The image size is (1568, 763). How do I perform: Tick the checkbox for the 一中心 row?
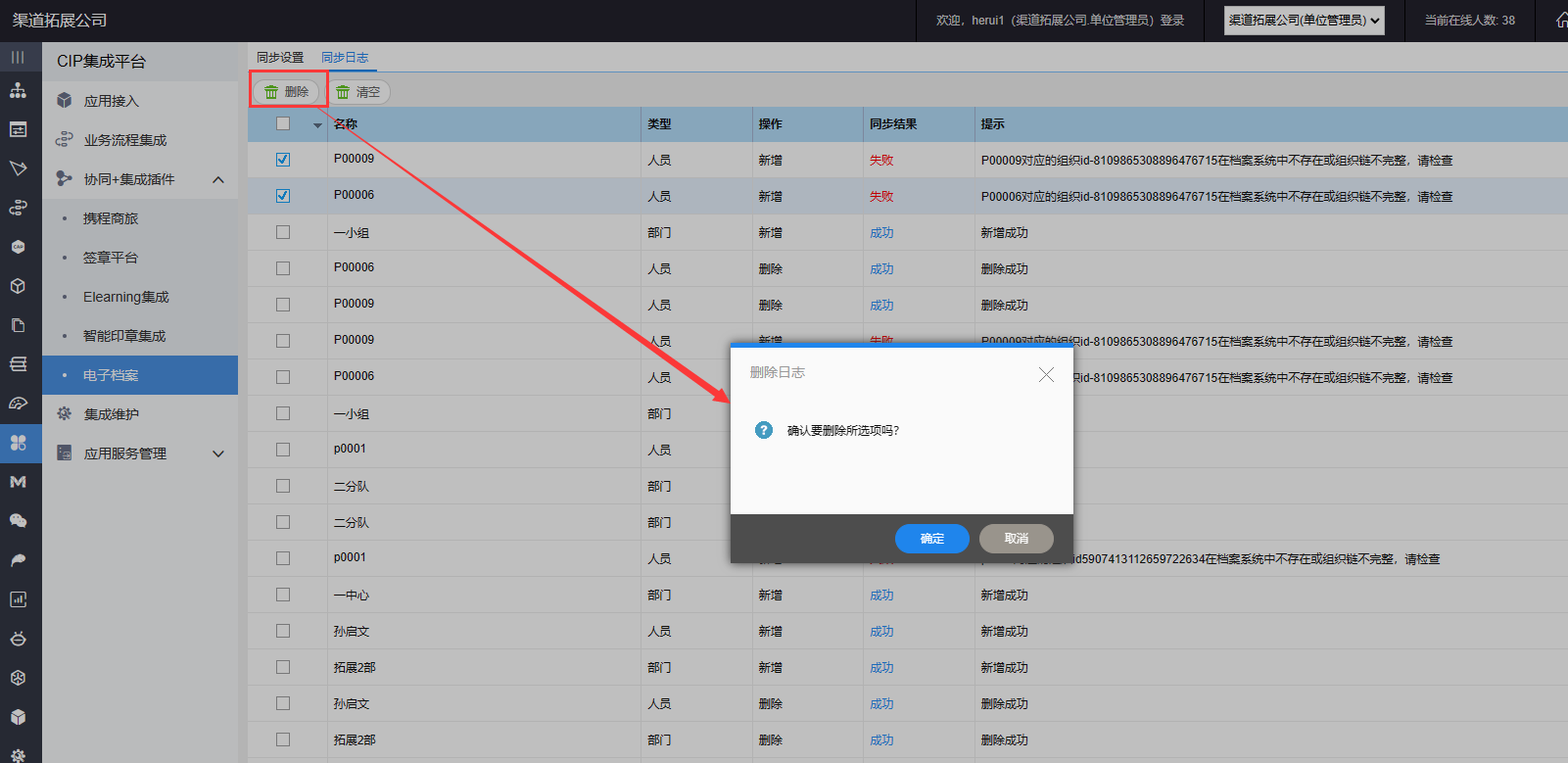(x=283, y=594)
